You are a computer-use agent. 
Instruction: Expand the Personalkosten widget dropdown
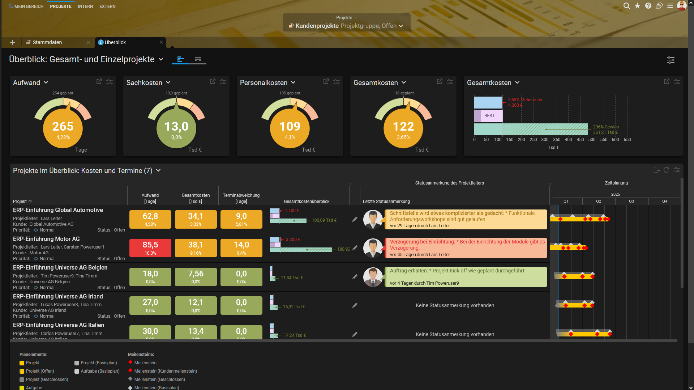tap(293, 82)
